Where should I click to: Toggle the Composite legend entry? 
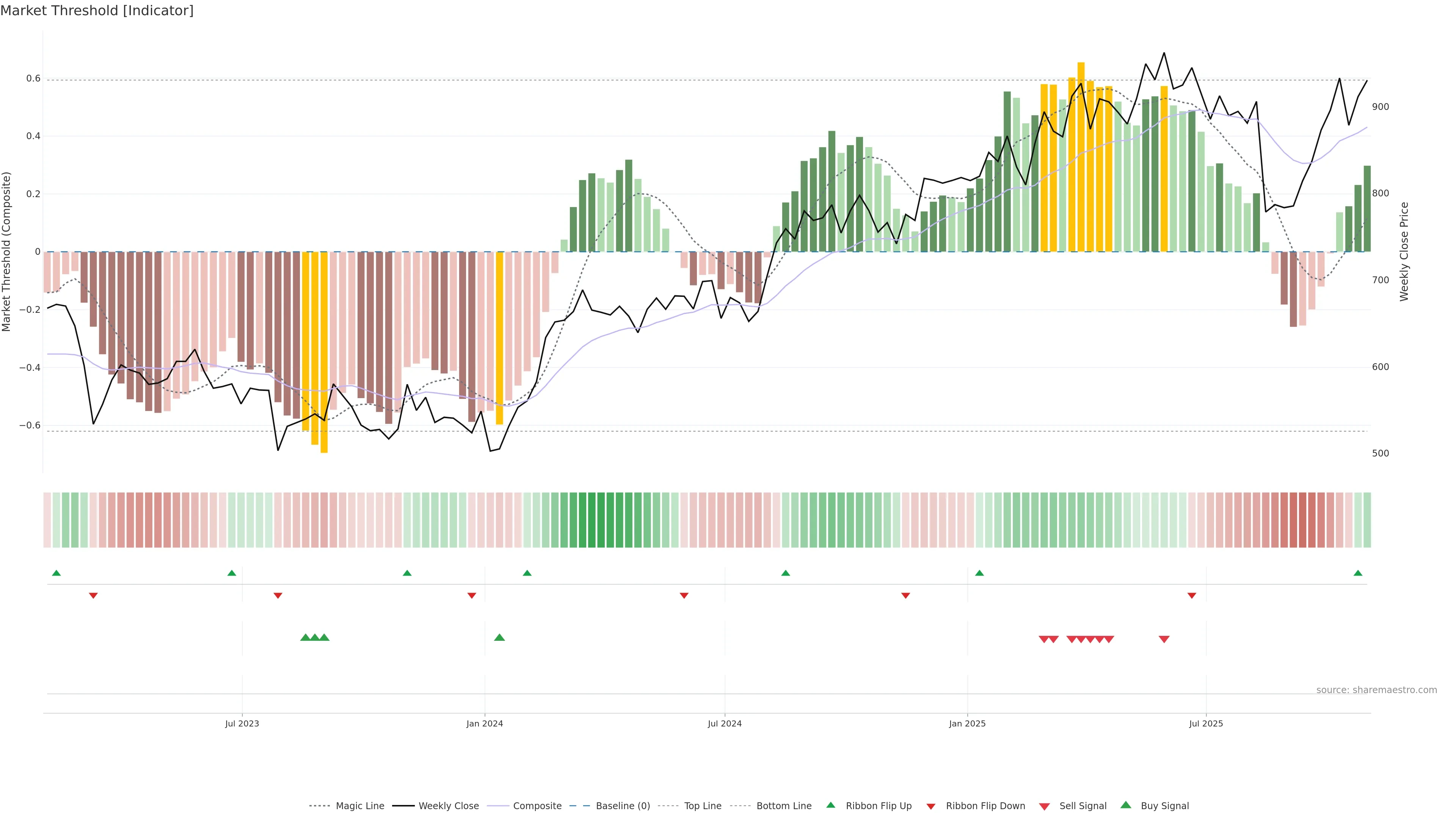(537, 806)
